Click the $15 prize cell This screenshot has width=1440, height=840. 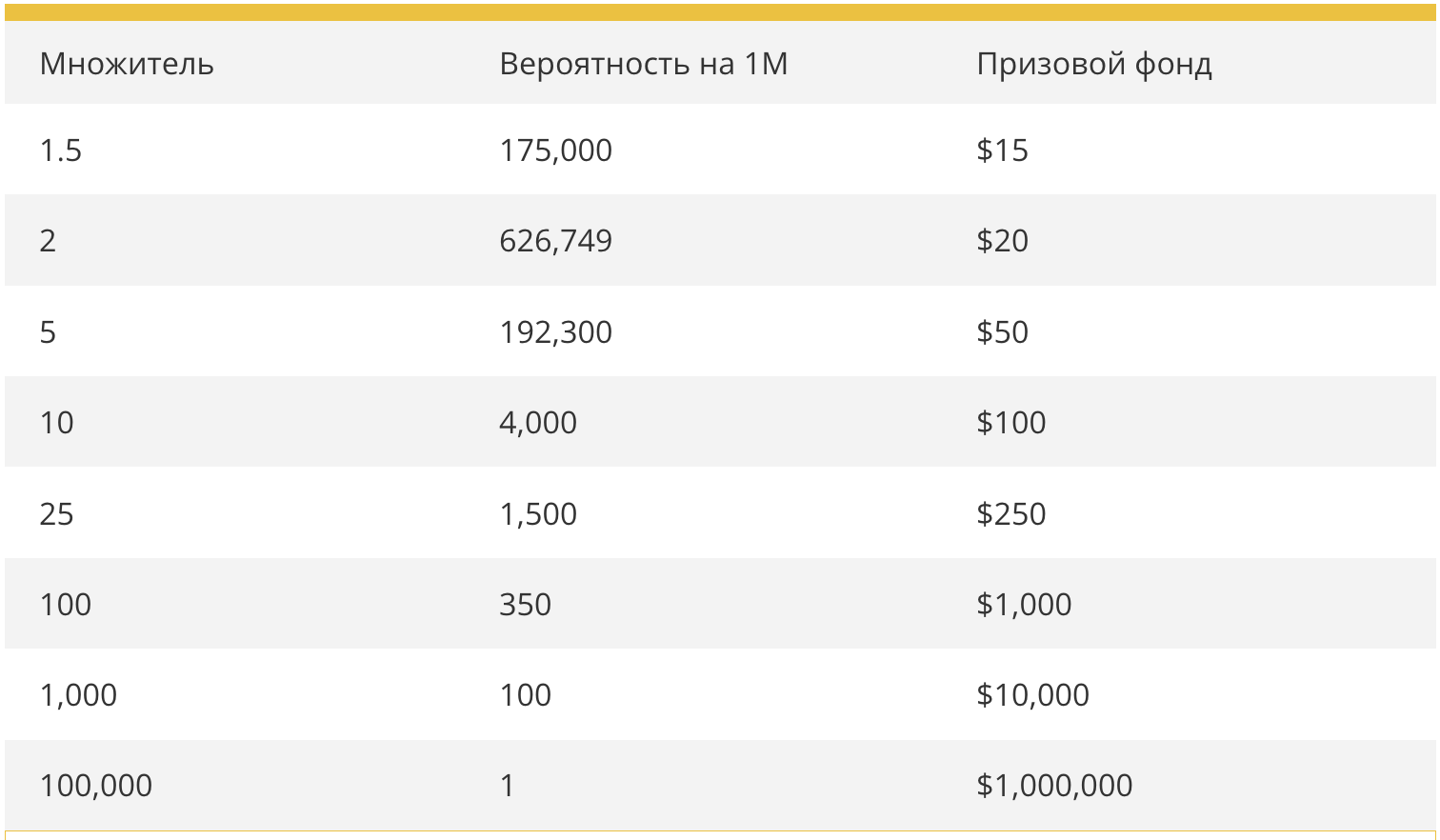coord(1003,150)
